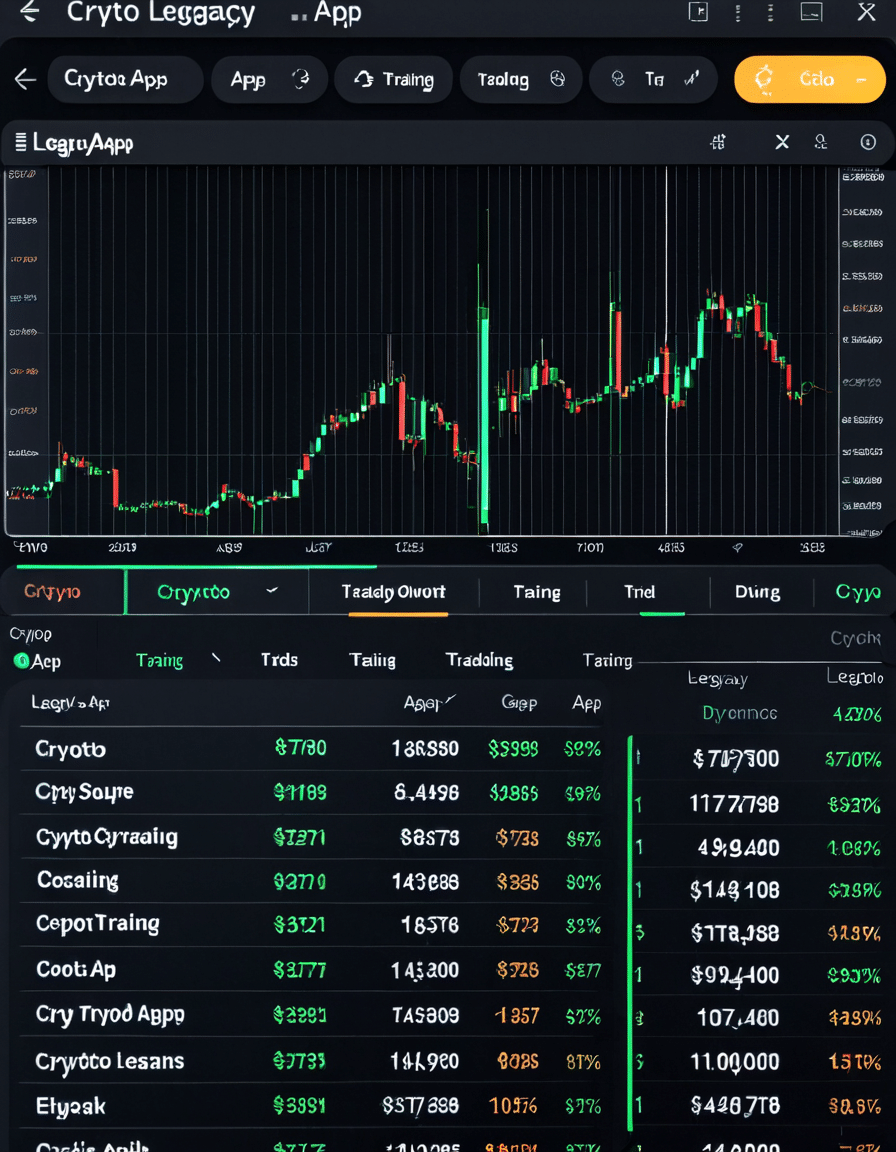Select the green Cyyo tab at right edge
The width and height of the screenshot is (896, 1152).
coord(858,592)
